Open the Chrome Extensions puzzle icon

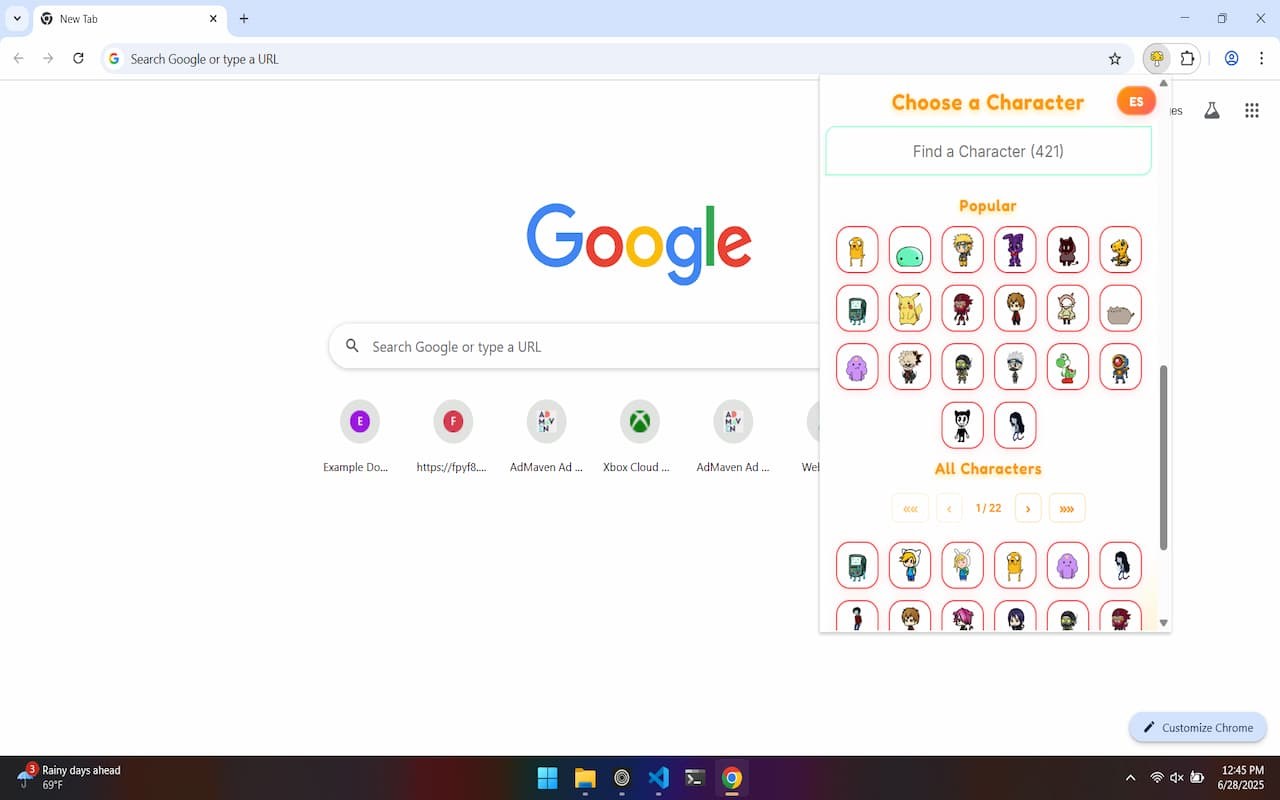(1187, 59)
